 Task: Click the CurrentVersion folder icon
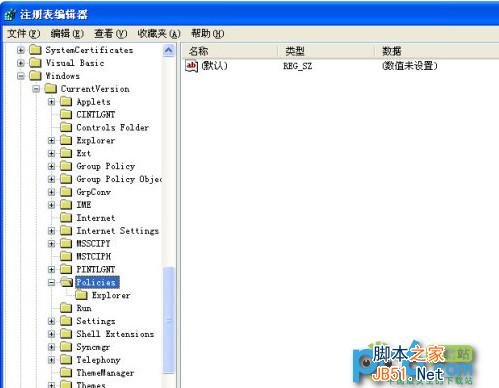tap(50, 89)
